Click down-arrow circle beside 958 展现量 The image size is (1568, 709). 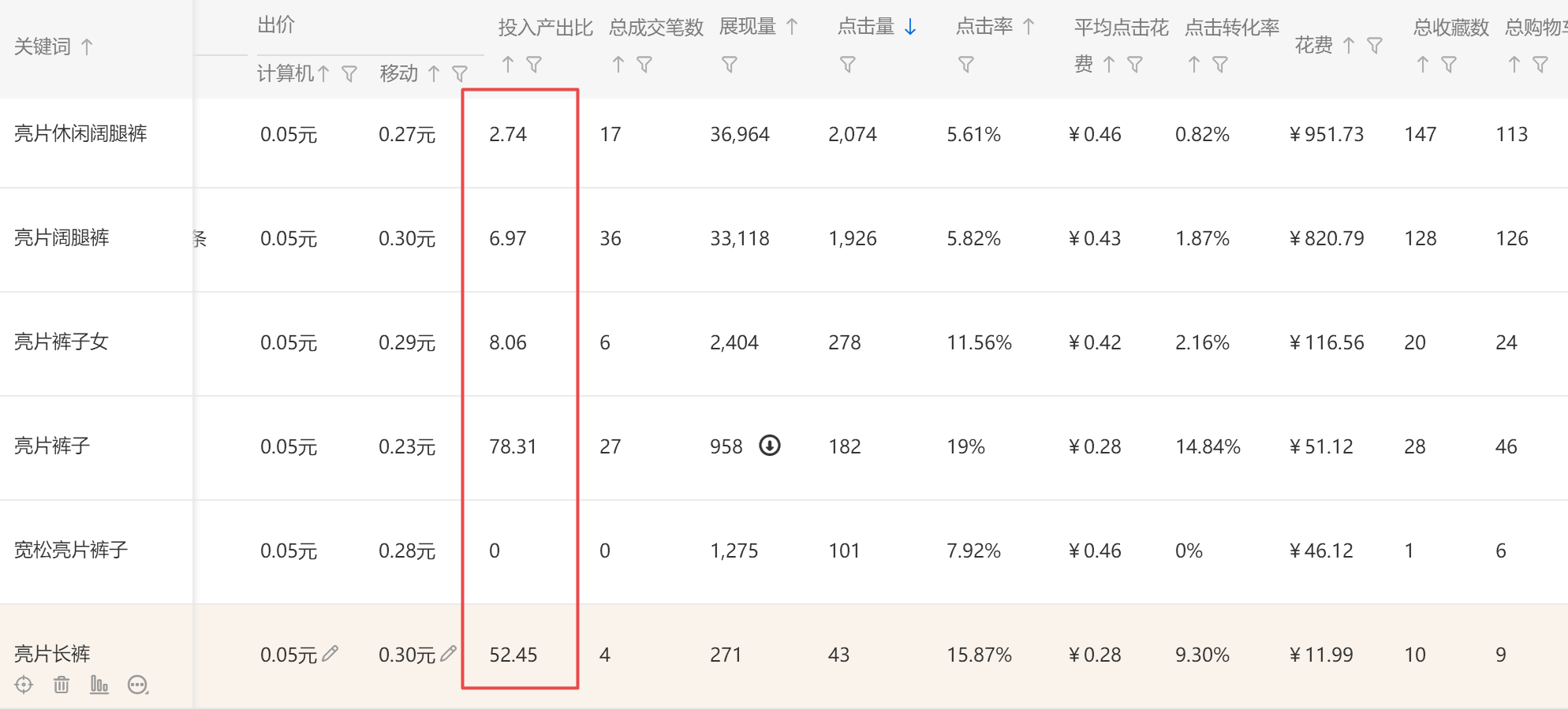770,446
